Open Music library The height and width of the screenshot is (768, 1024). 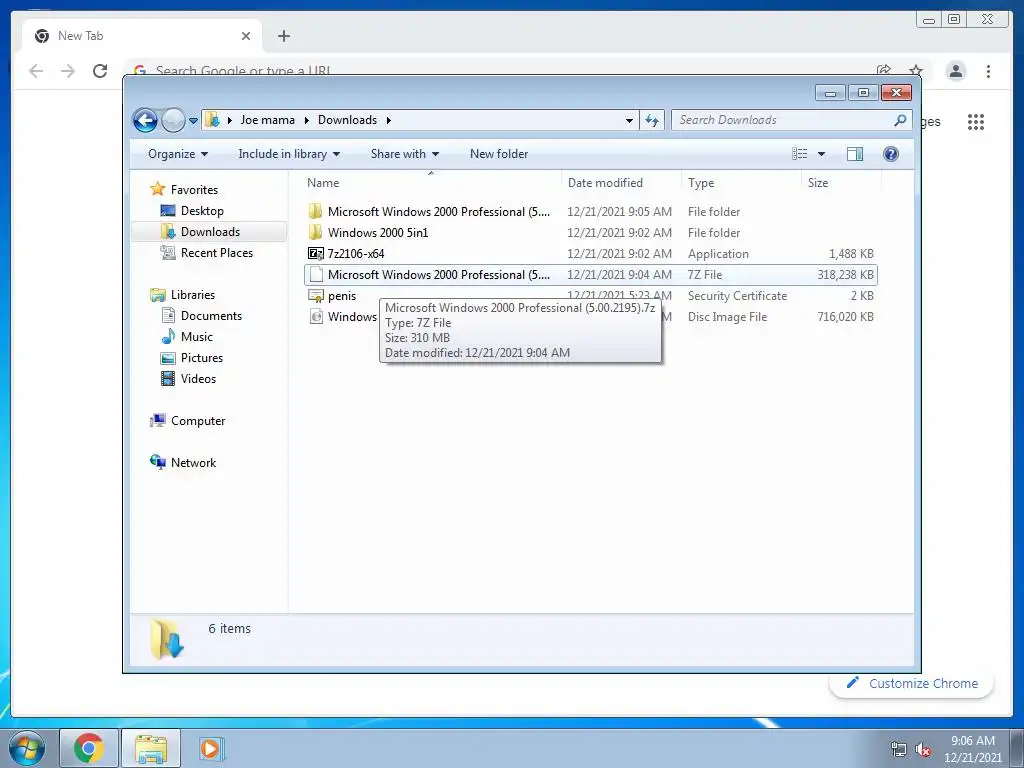coord(197,337)
